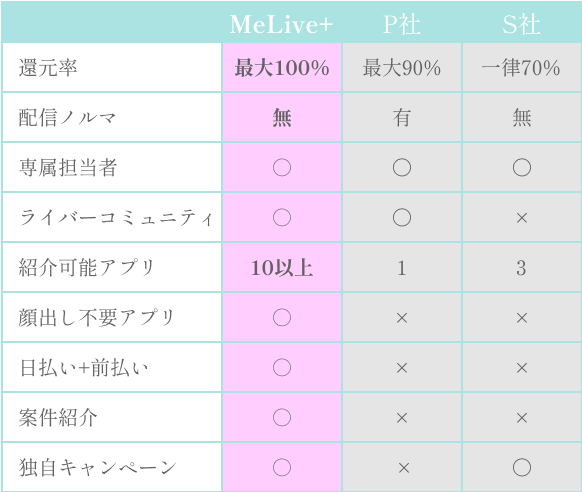Click the circle icon for MeLive+ 専属担当者
Viewport: 582px width, 492px height.
pos(282,167)
